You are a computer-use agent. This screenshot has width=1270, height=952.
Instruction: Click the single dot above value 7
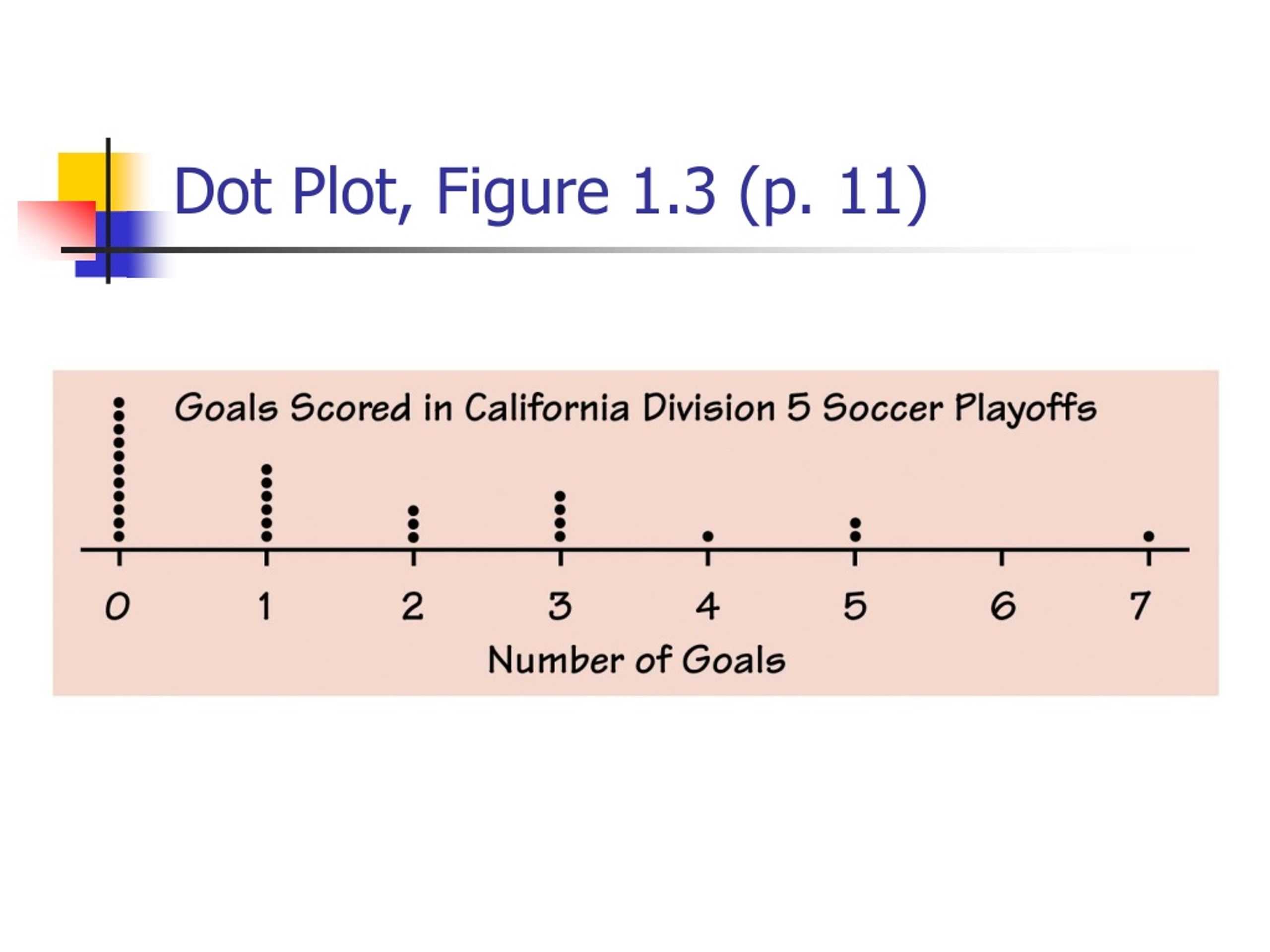click(1149, 536)
